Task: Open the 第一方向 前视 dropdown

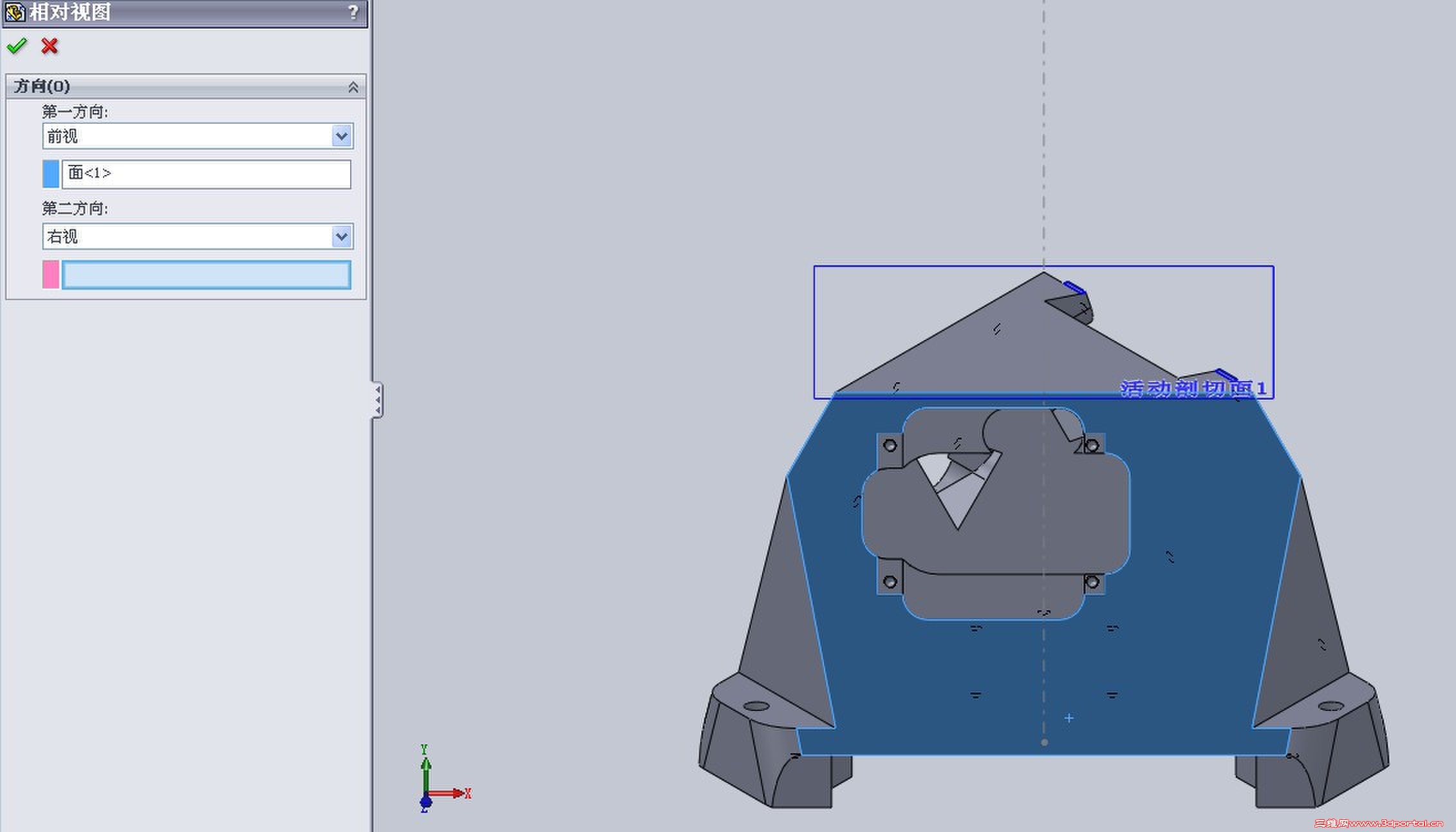Action: pos(341,136)
